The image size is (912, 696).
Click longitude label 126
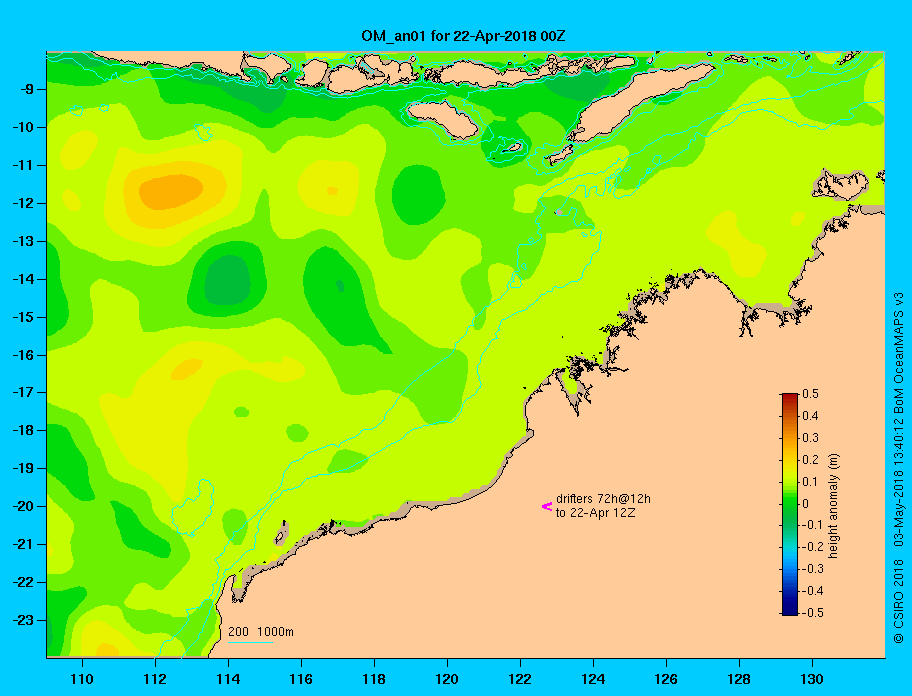click(x=666, y=679)
